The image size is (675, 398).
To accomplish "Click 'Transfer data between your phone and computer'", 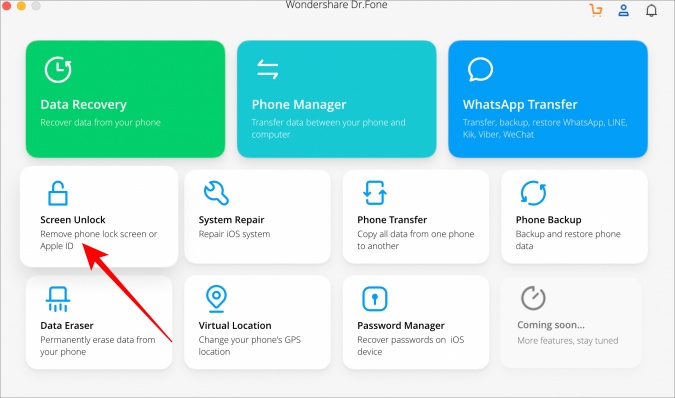I will [328, 128].
